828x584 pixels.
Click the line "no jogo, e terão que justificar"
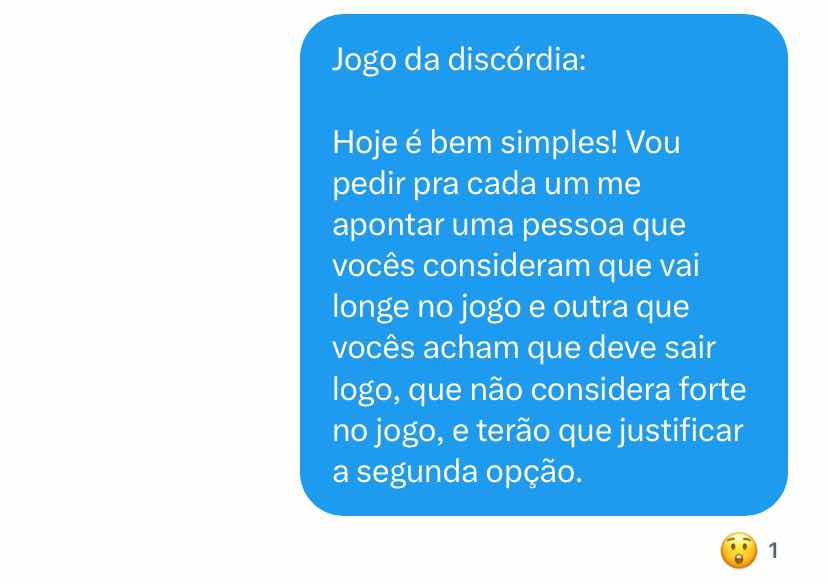tap(538, 431)
